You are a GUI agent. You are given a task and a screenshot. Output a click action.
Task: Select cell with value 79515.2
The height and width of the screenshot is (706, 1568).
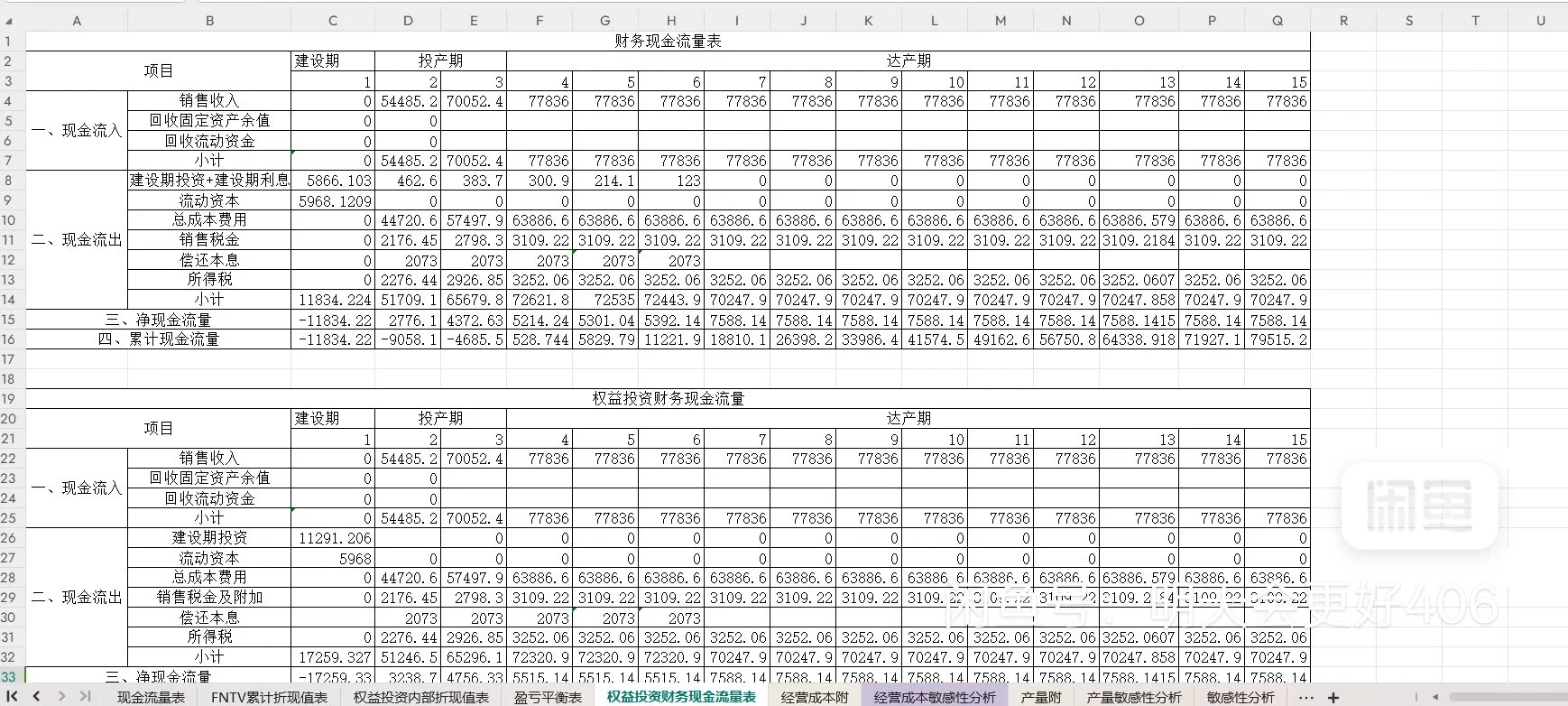pyautogui.click(x=1277, y=339)
